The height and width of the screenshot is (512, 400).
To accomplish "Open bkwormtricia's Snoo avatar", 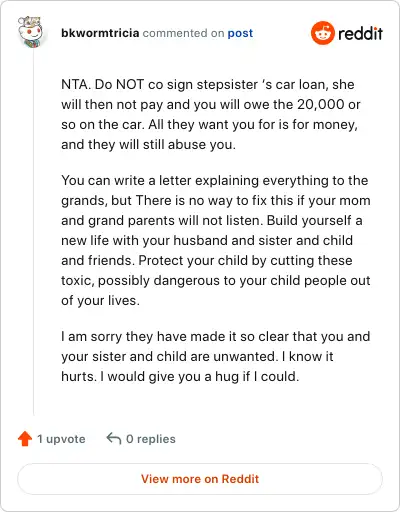I will [x=31, y=32].
